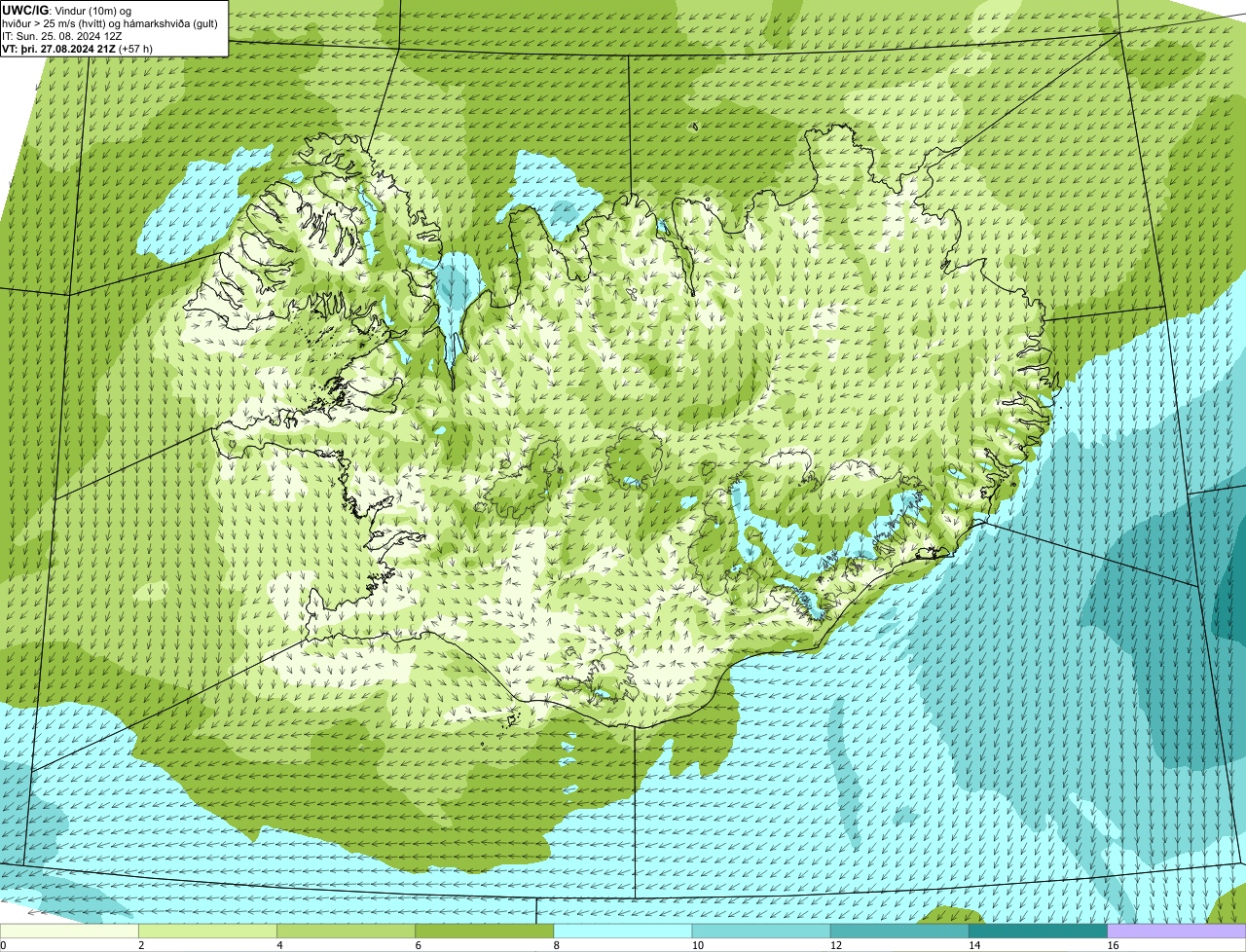Click the pale yellow 0–2 legend swatch
Viewport: 1246px width, 952px height.
70,932
